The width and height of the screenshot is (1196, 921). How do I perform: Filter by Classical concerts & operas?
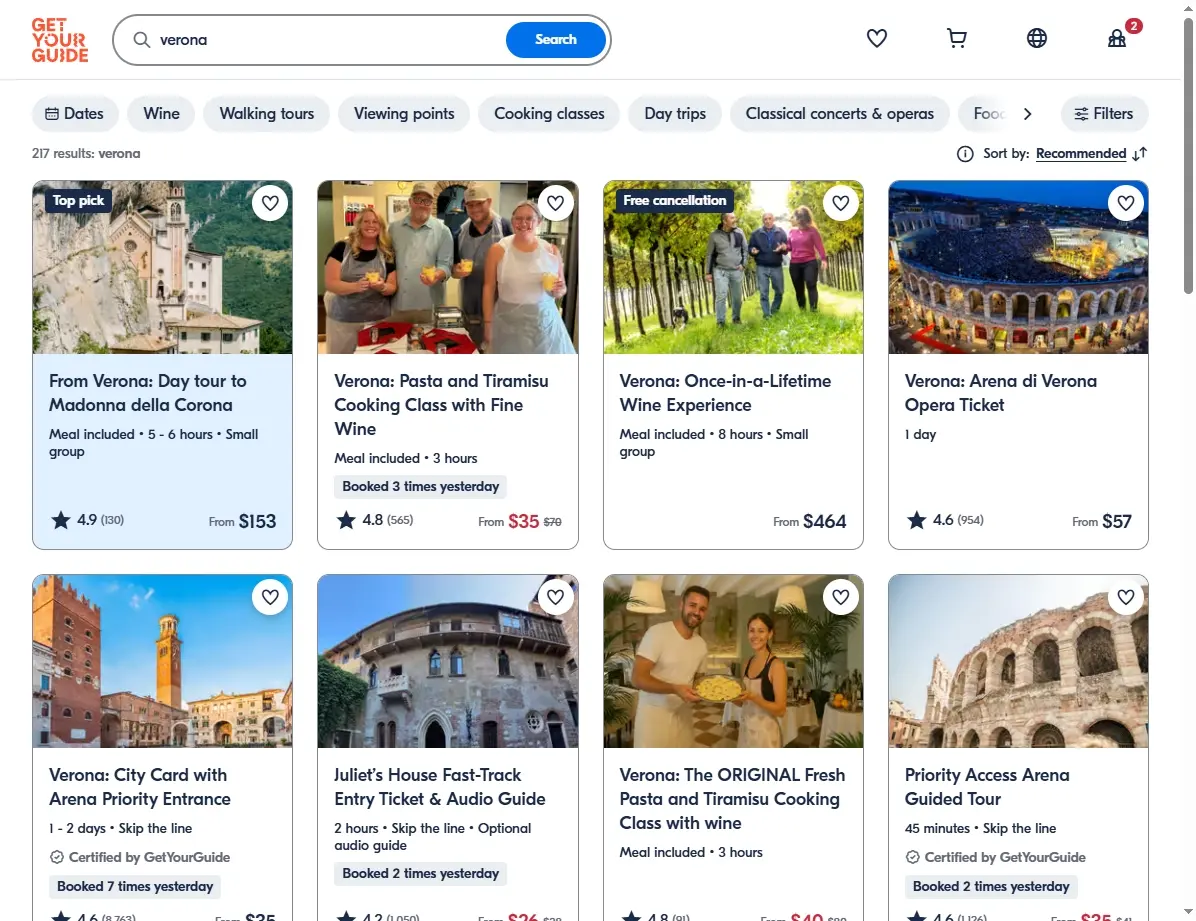pos(840,114)
